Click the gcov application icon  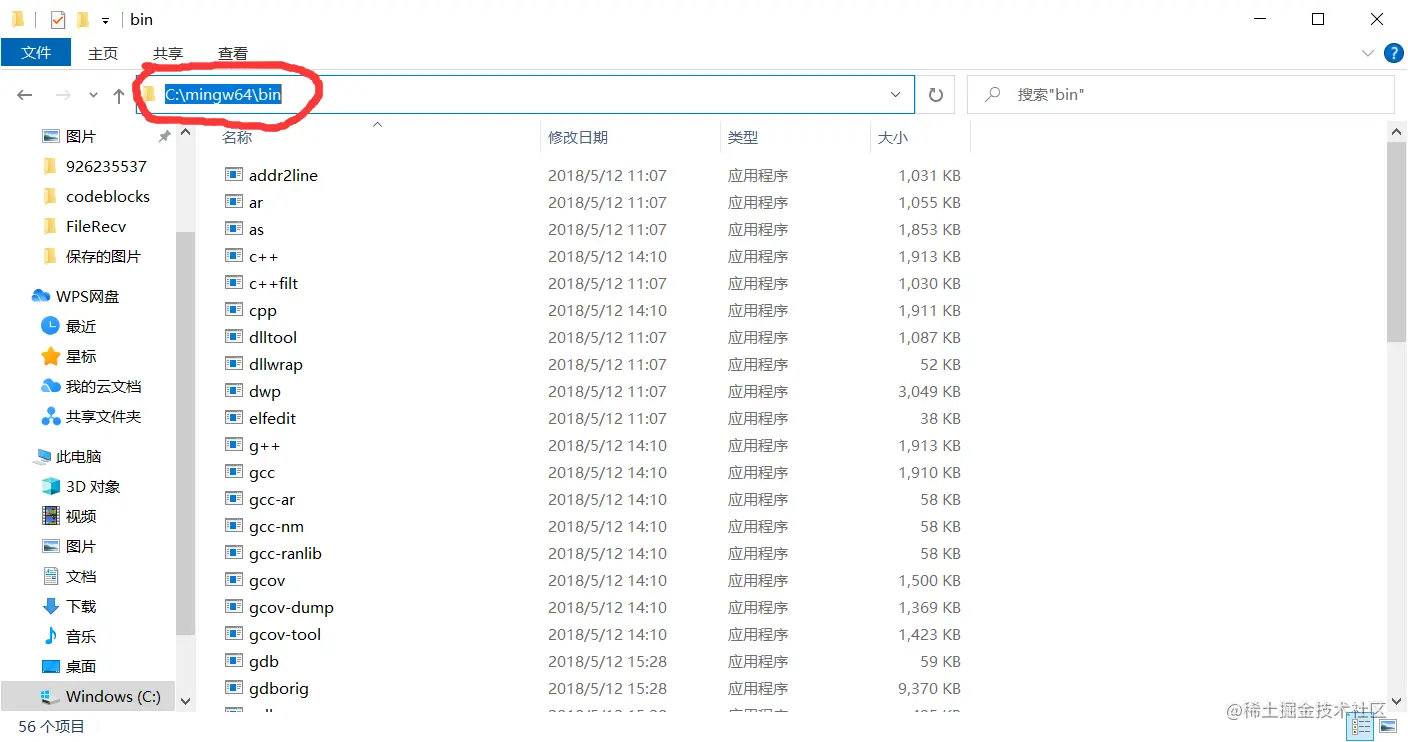tap(234, 580)
